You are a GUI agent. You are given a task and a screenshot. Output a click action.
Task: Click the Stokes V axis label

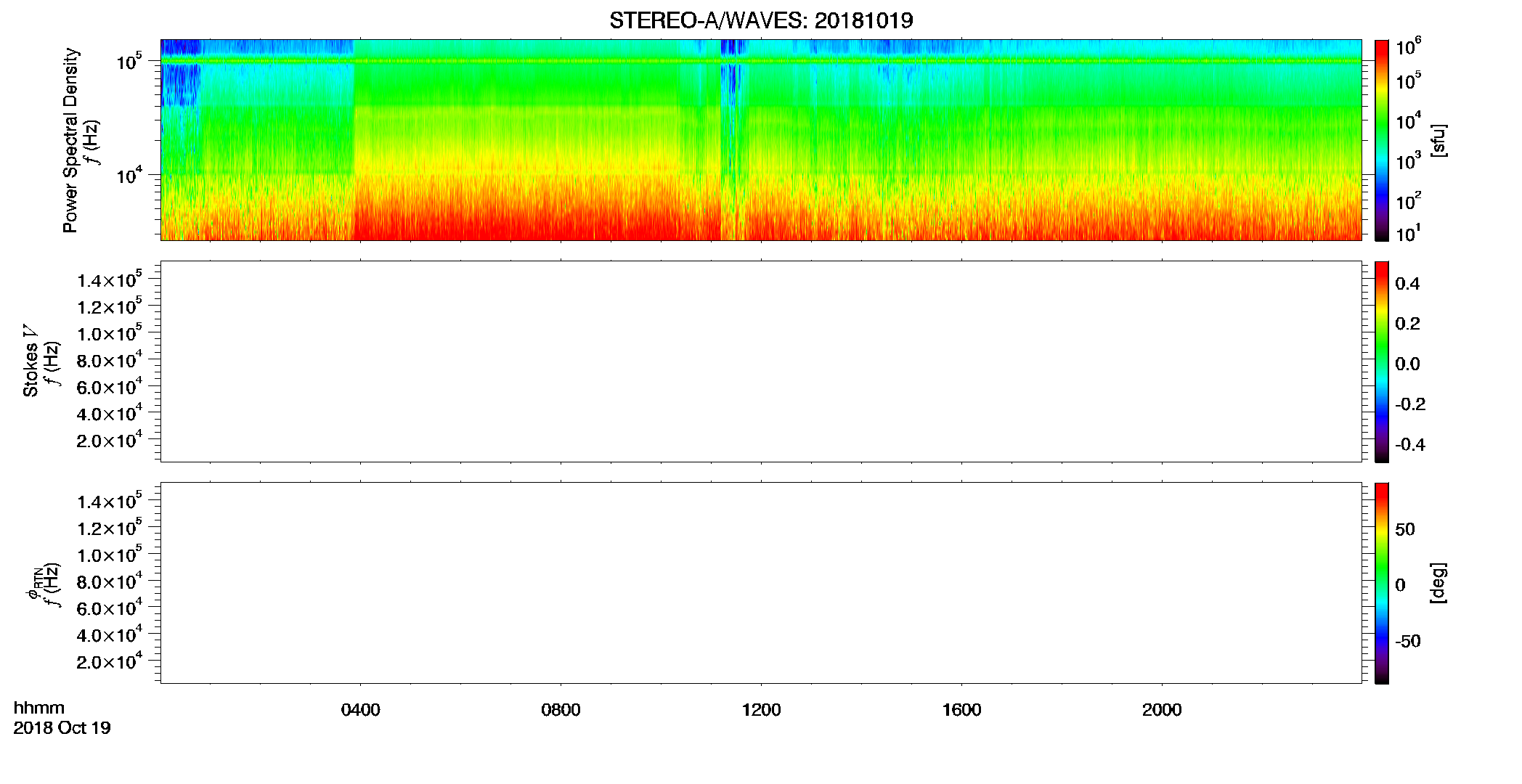point(30,361)
